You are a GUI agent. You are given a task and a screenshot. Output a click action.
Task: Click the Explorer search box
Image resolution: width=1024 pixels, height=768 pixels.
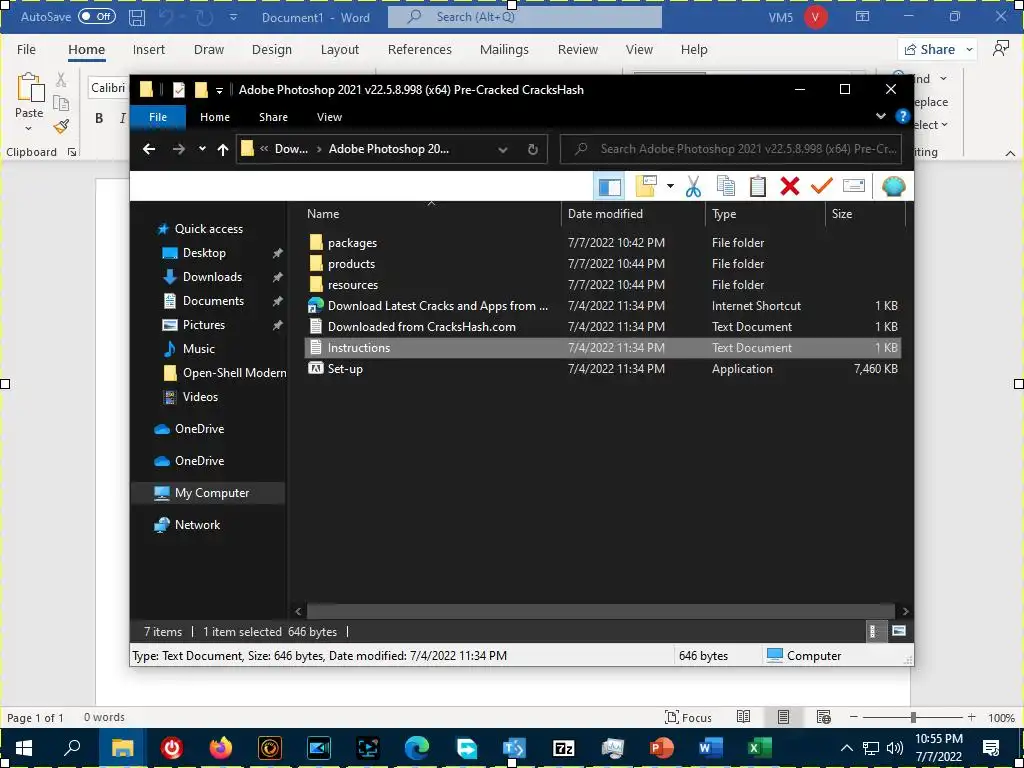(x=731, y=149)
